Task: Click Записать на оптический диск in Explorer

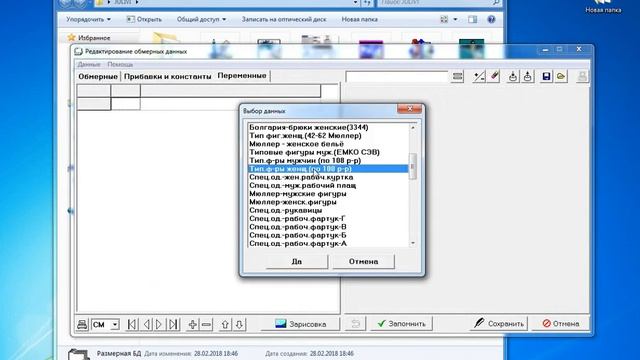Action: [284, 19]
